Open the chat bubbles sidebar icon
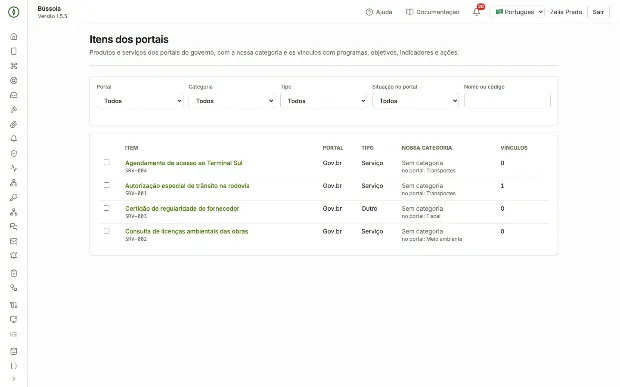 click(x=13, y=227)
